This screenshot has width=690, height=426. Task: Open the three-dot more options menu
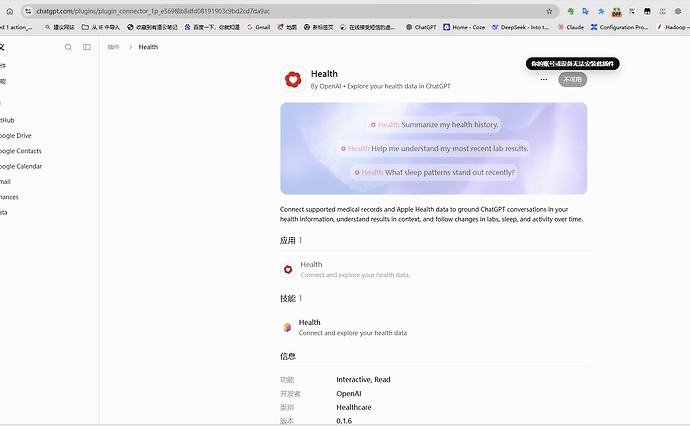[x=544, y=80]
